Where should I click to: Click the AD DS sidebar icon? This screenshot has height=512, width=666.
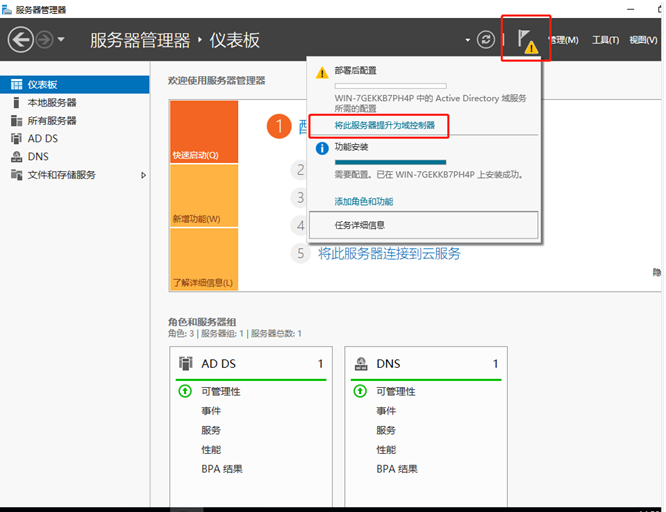17,139
